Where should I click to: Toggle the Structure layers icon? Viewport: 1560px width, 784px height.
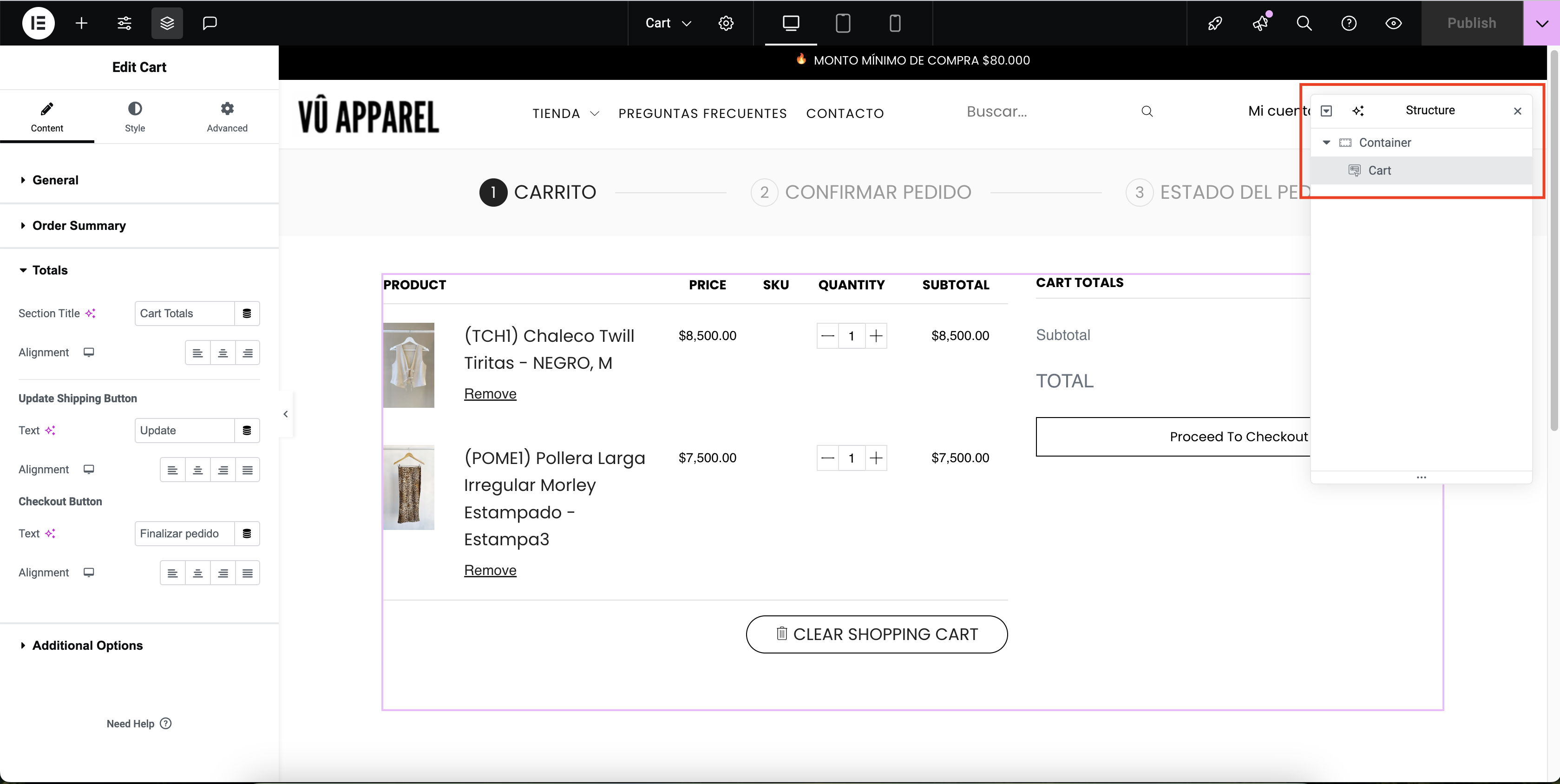[x=167, y=23]
